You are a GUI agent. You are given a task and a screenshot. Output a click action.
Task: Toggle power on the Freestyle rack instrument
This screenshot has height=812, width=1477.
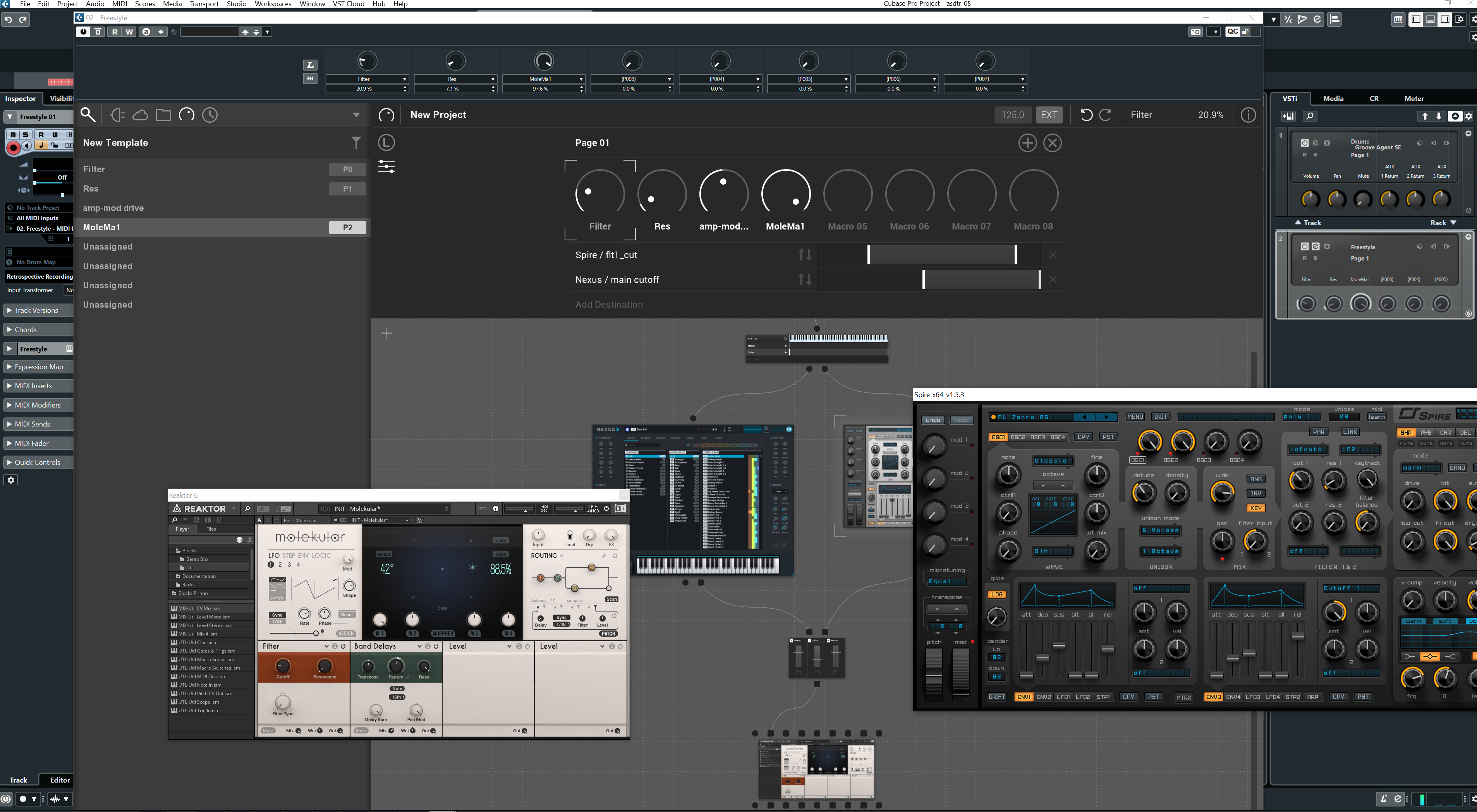click(x=1304, y=247)
